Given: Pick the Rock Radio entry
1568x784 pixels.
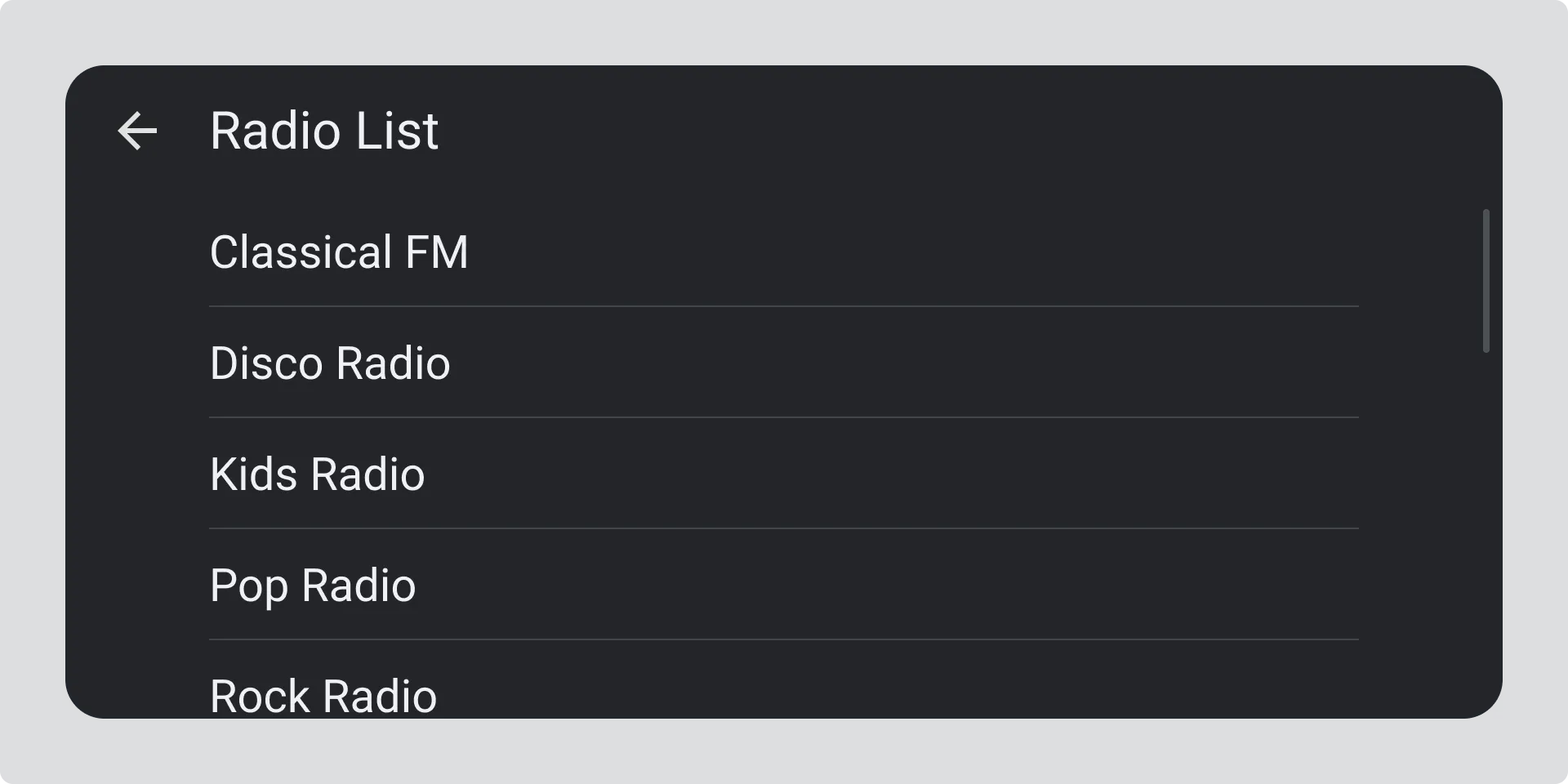Looking at the screenshot, I should click(x=323, y=696).
